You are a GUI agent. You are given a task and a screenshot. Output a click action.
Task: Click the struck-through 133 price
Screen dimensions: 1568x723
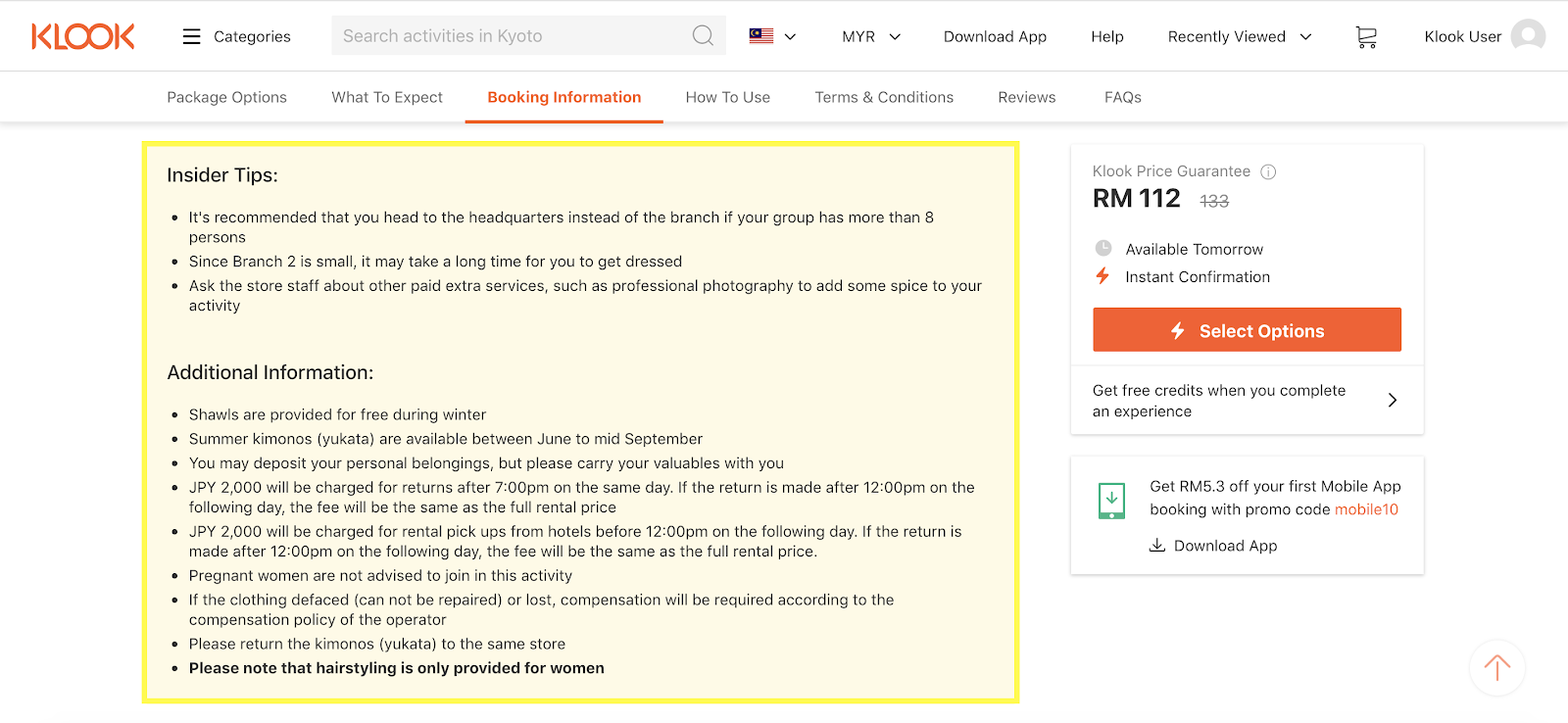click(1214, 201)
